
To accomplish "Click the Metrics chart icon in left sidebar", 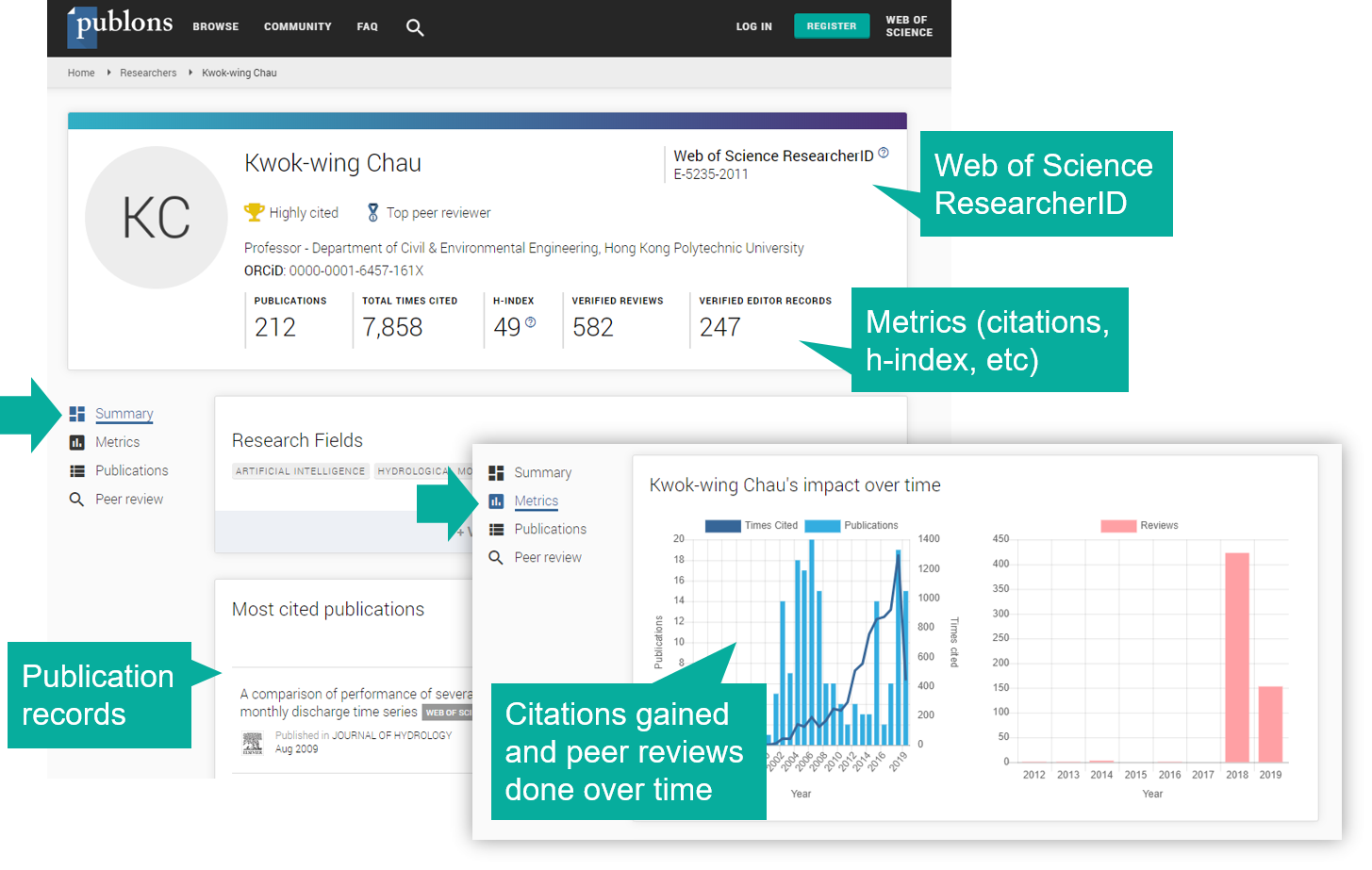I will pos(77,442).
